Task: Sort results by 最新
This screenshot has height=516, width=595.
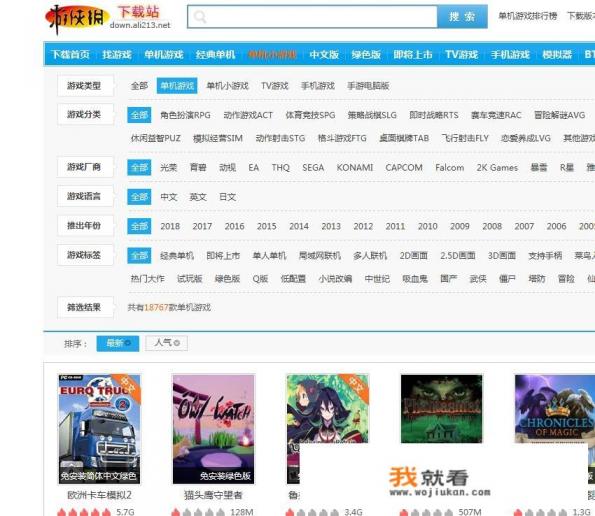Action: [x=118, y=343]
